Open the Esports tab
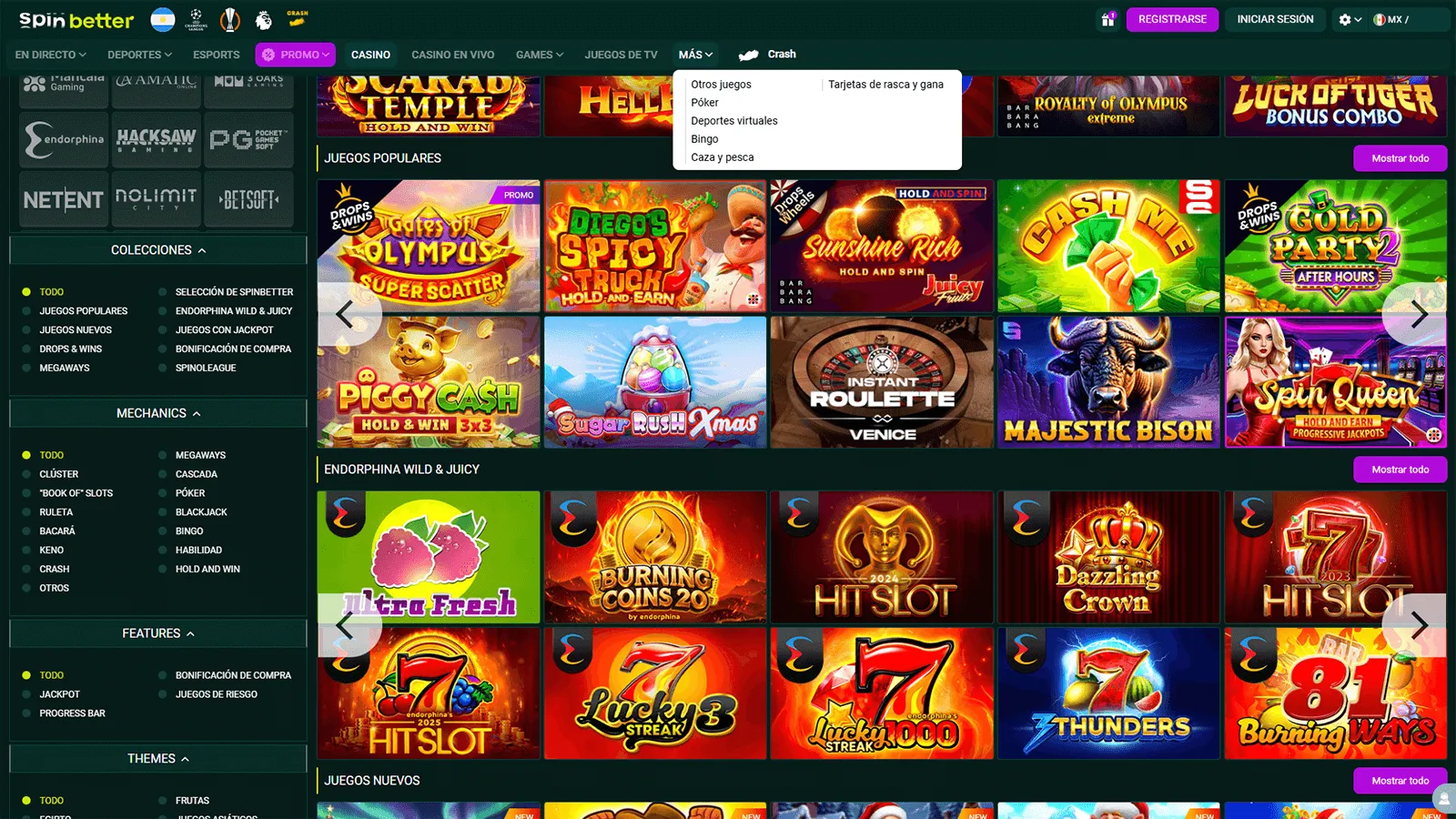The image size is (1456, 819). coord(217,55)
